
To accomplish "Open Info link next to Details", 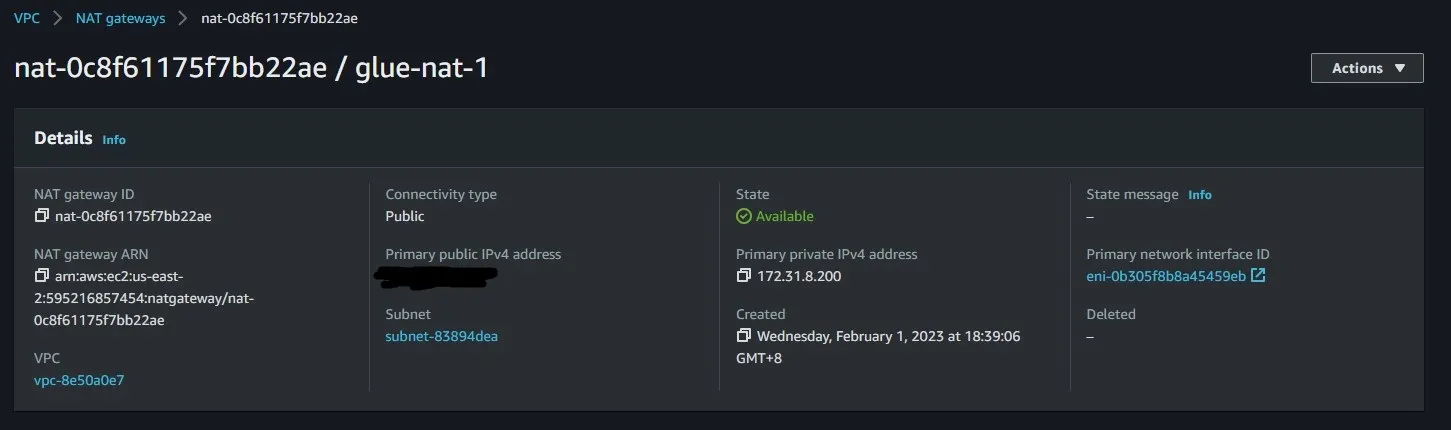I will (x=114, y=140).
